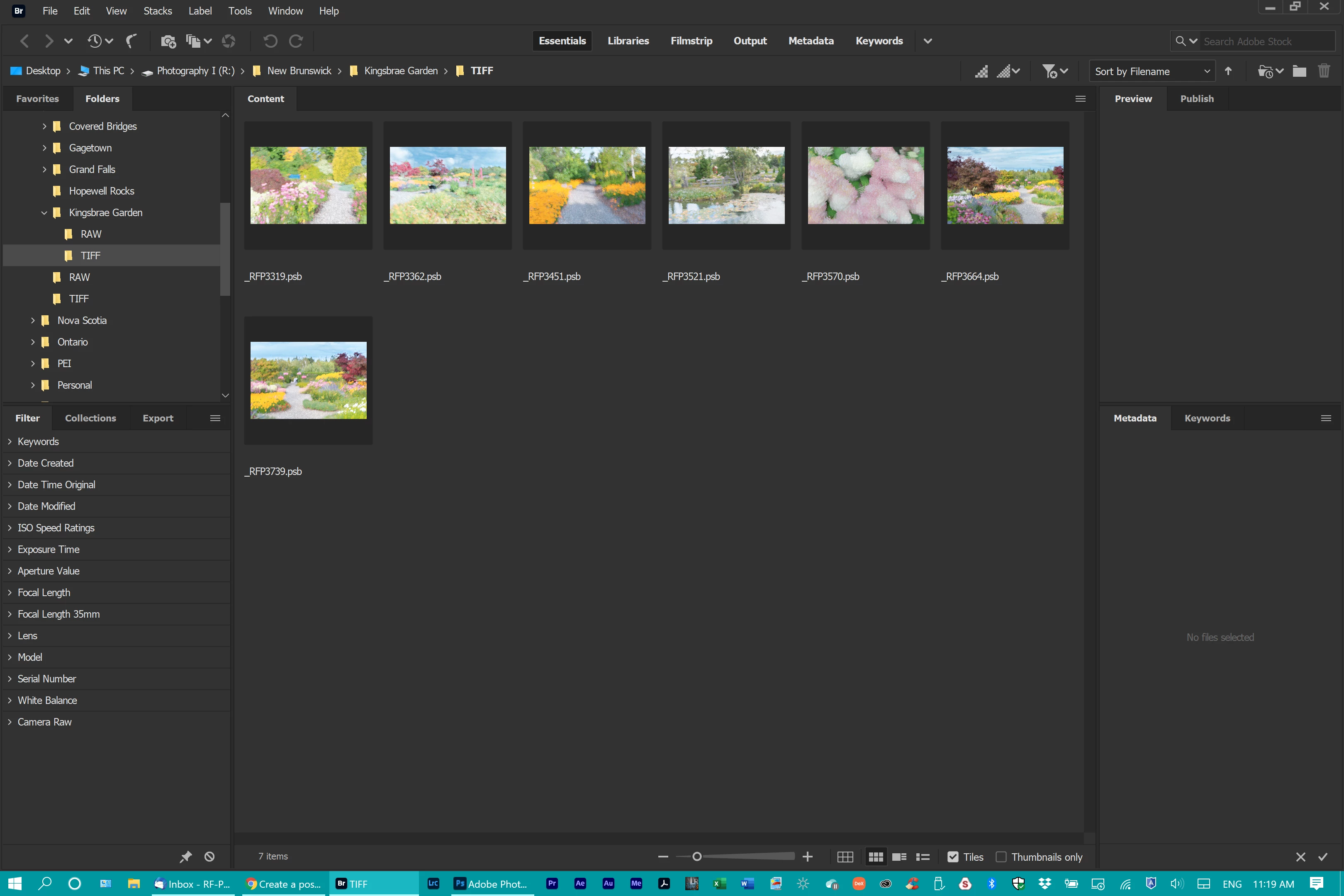This screenshot has width=1344, height=896.
Task: Uncheck the Tiles checkbox
Action: point(952,857)
